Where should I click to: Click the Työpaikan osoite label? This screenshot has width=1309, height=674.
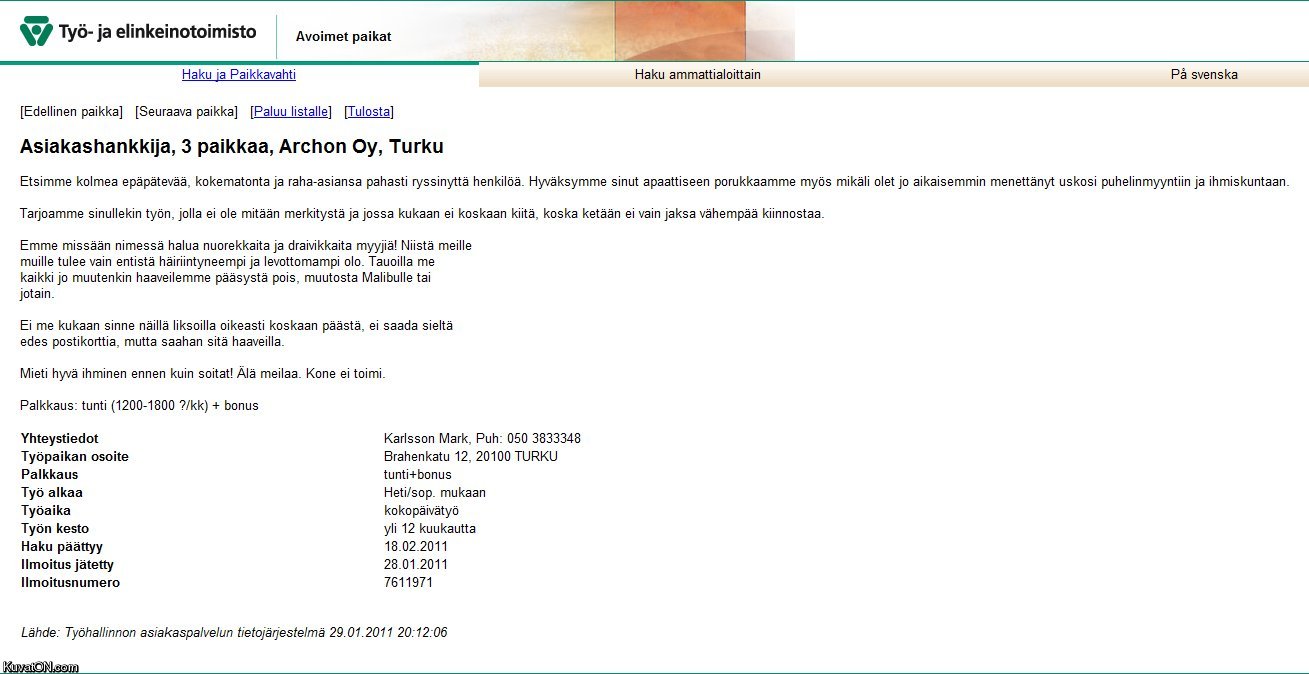coord(75,457)
